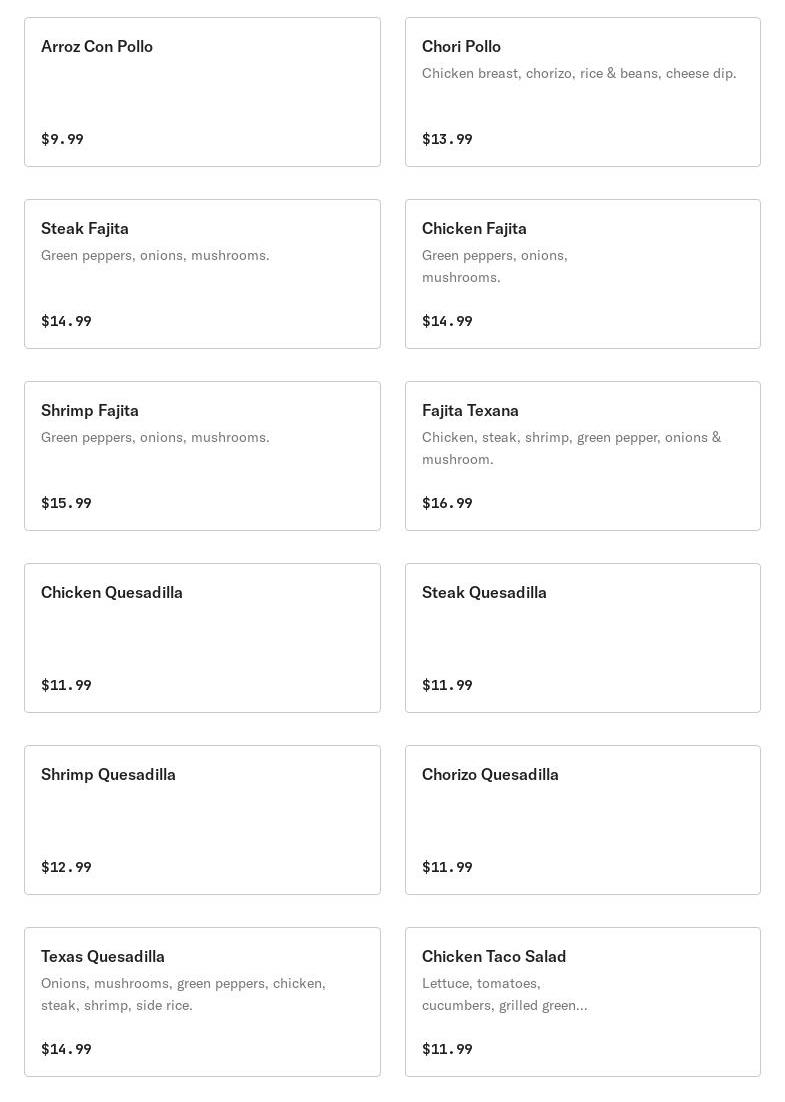Open the Arroz Con Pollo menu item
This screenshot has width=785, height=1102.
coord(202,92)
